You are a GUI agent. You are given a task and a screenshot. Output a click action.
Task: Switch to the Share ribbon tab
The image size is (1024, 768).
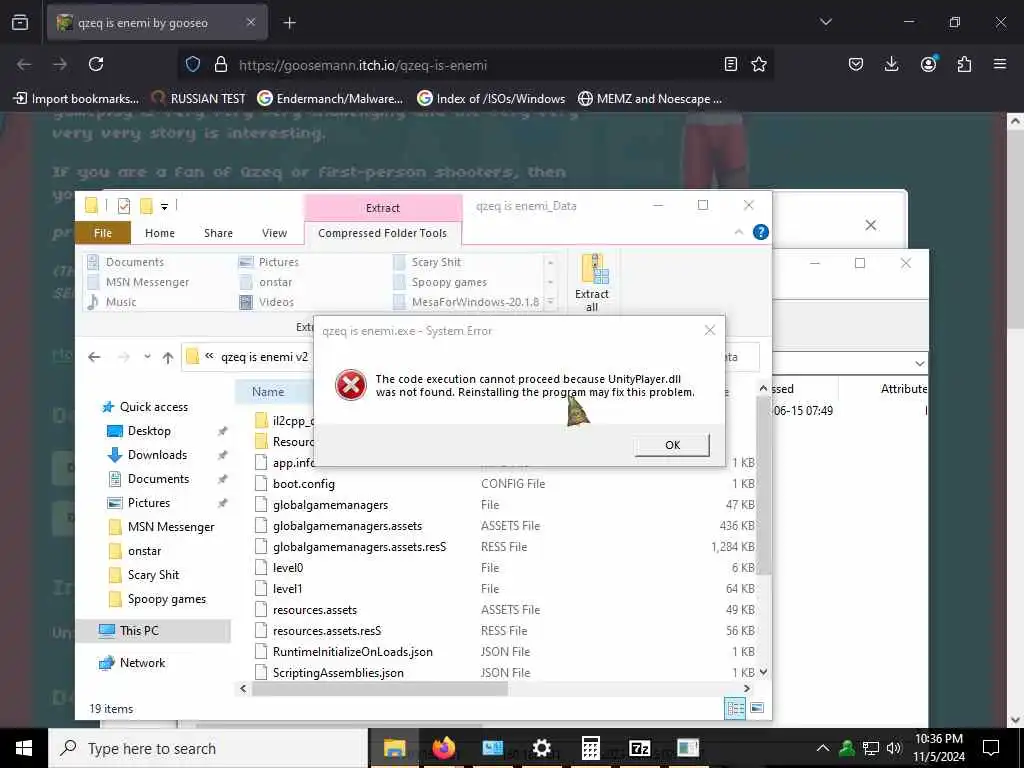218,233
